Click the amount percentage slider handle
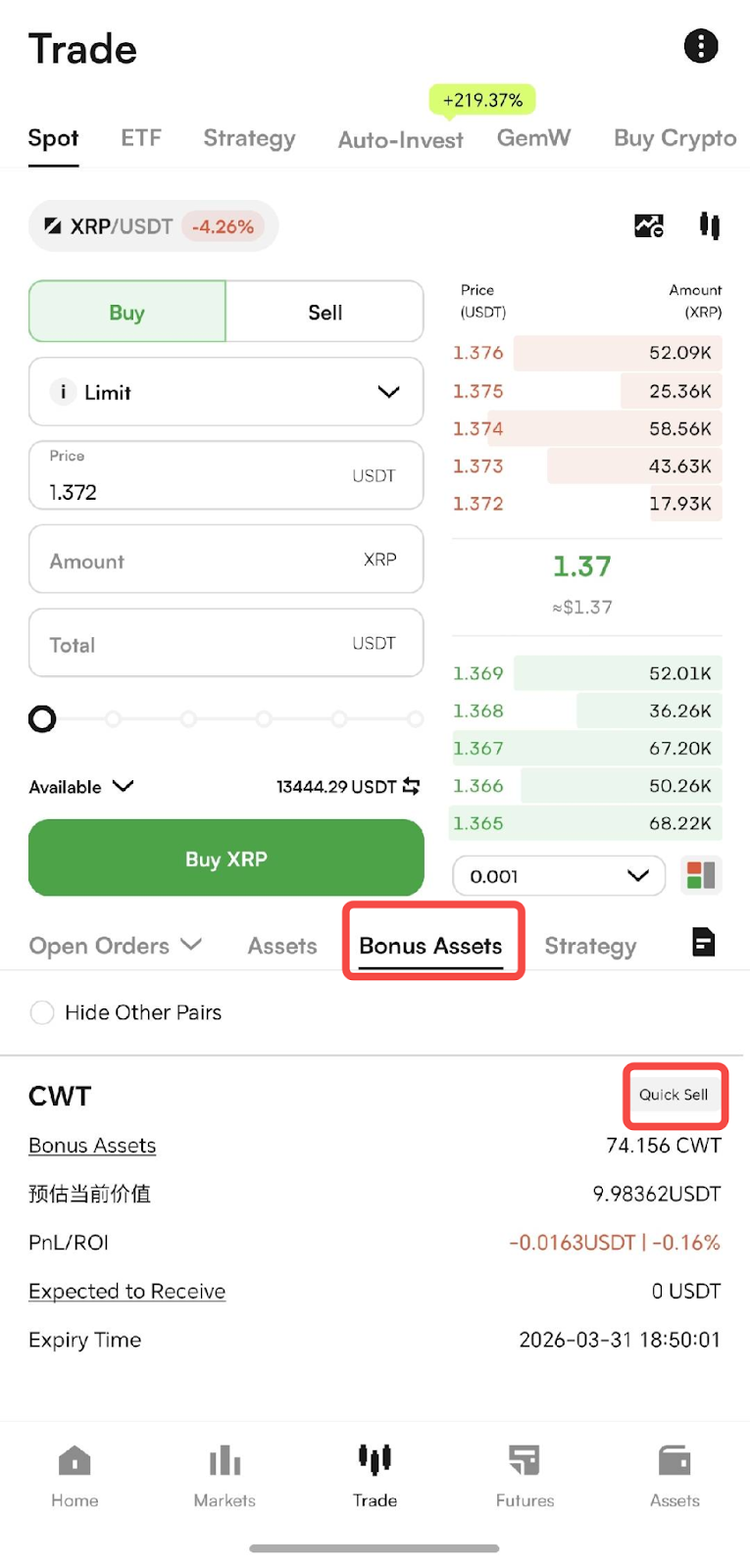This screenshot has height=1568, width=750. click(x=42, y=719)
